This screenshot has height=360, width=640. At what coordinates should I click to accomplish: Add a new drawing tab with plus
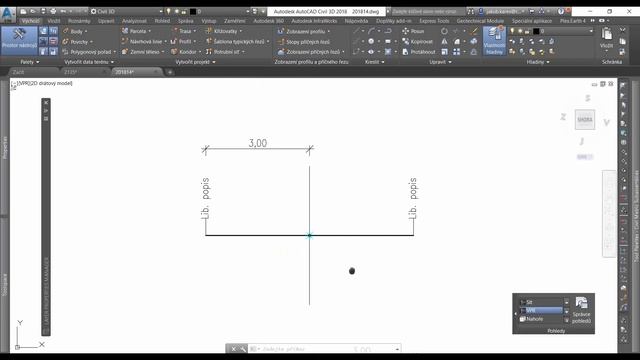[170, 72]
